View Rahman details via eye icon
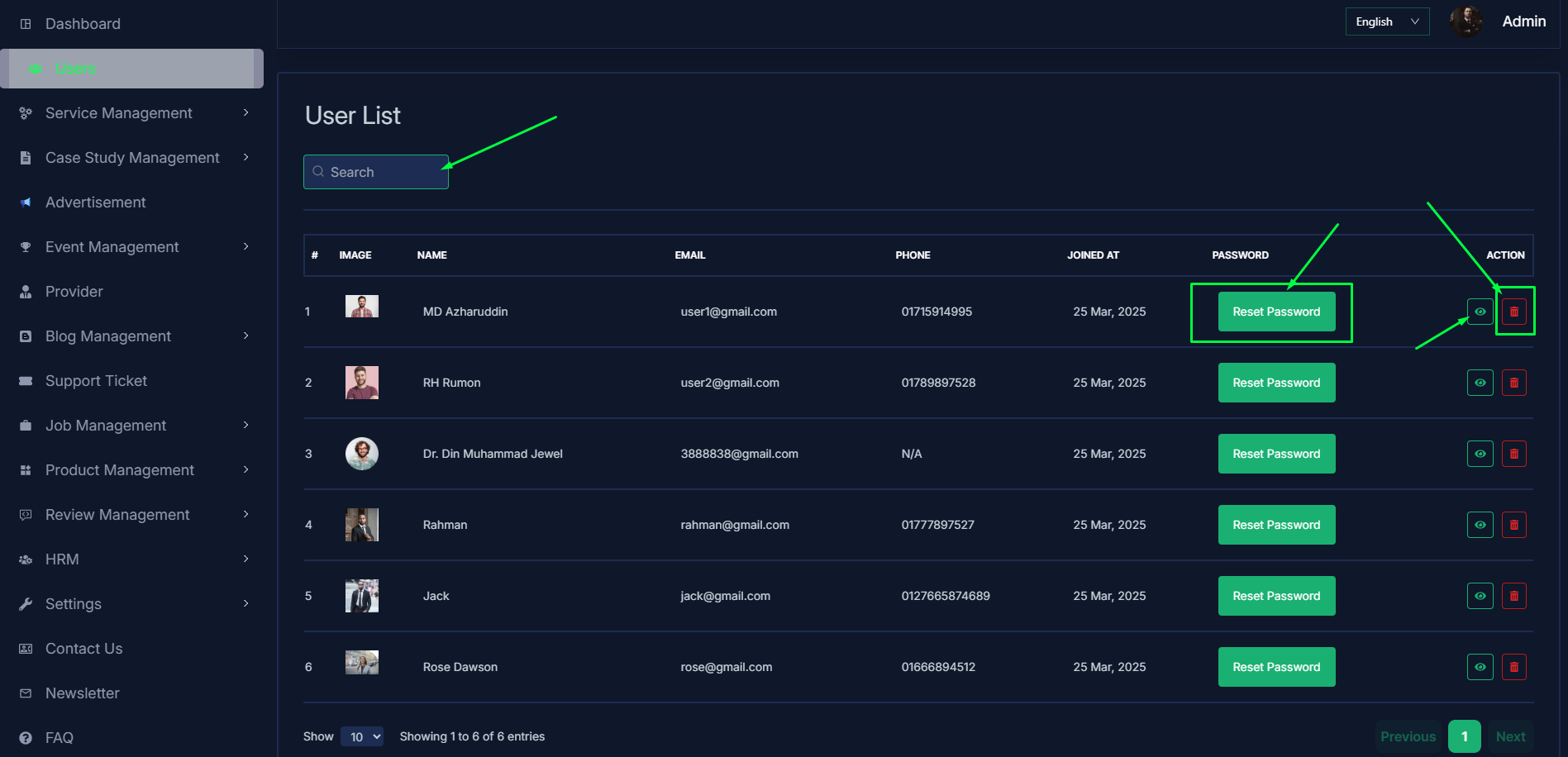The height and width of the screenshot is (757, 1568). coord(1480,525)
